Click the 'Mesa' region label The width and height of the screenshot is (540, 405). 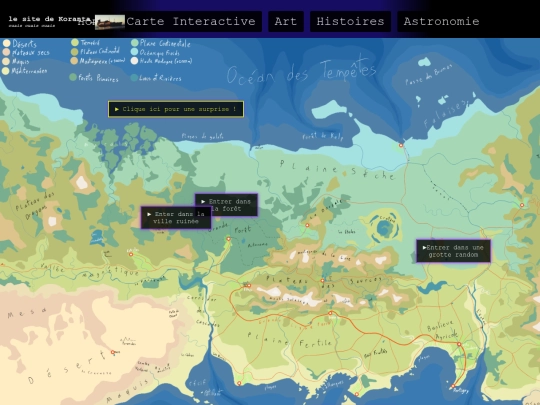pos(27,313)
